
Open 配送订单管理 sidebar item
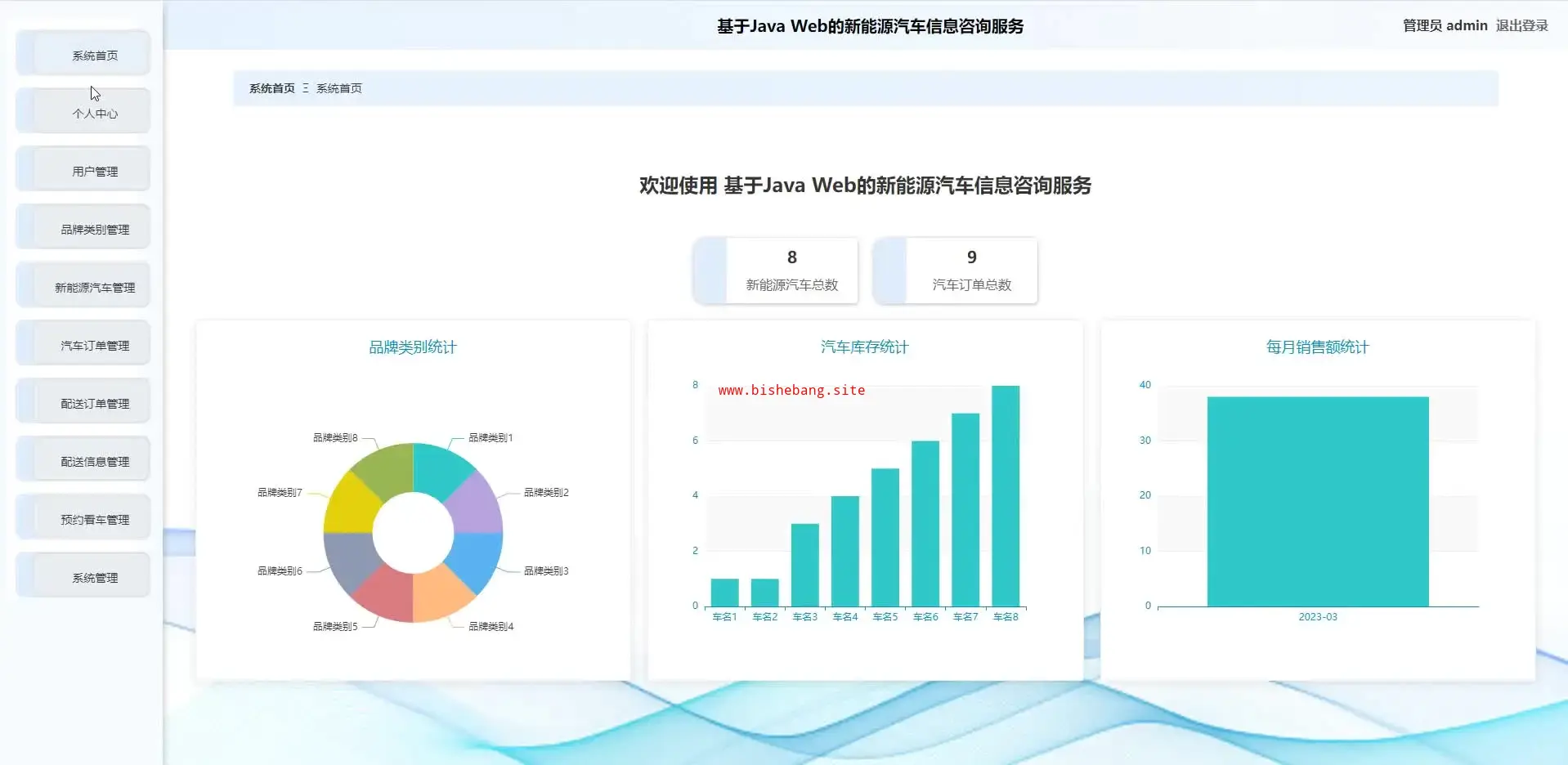click(x=83, y=402)
